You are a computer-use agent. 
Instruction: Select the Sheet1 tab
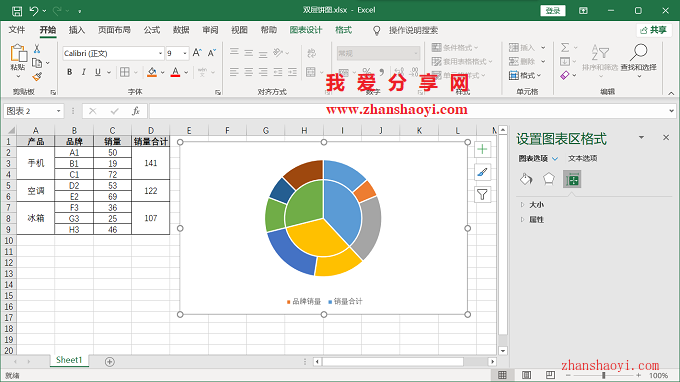click(x=69, y=360)
